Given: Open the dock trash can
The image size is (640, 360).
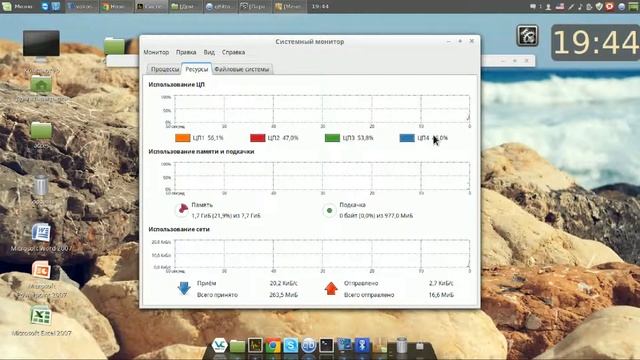Looking at the screenshot, I should [x=402, y=345].
